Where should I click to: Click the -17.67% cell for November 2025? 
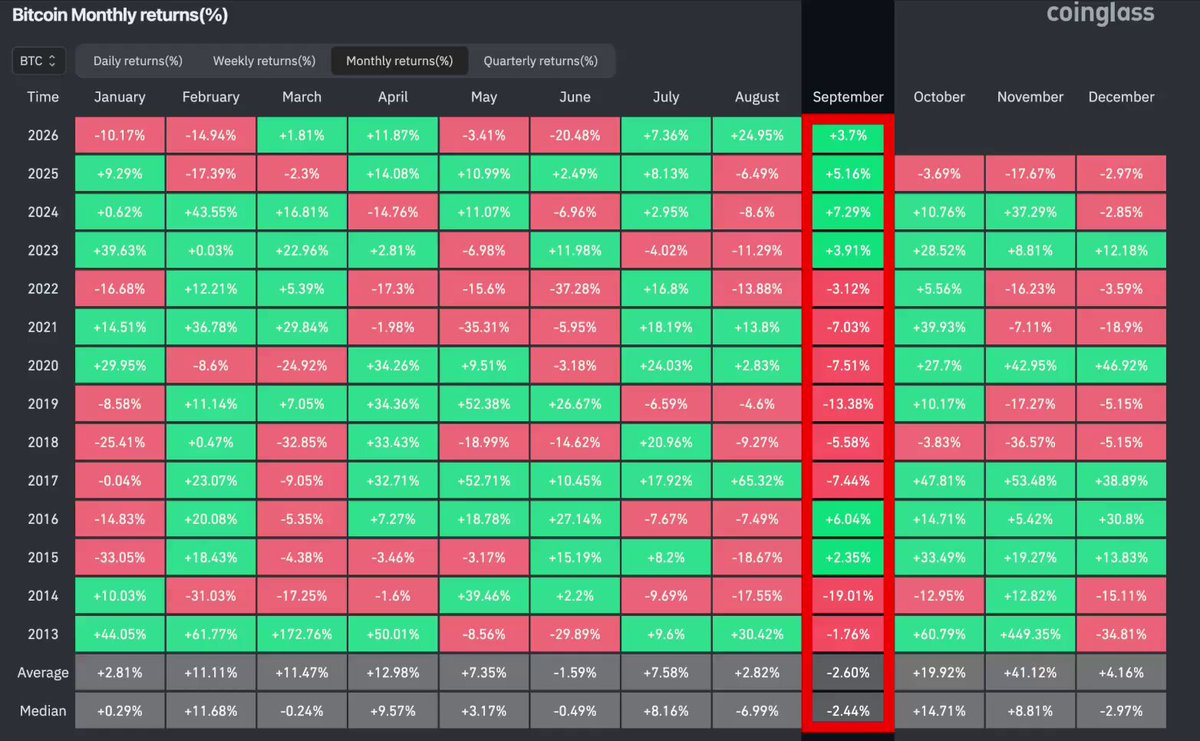pyautogui.click(x=1030, y=174)
